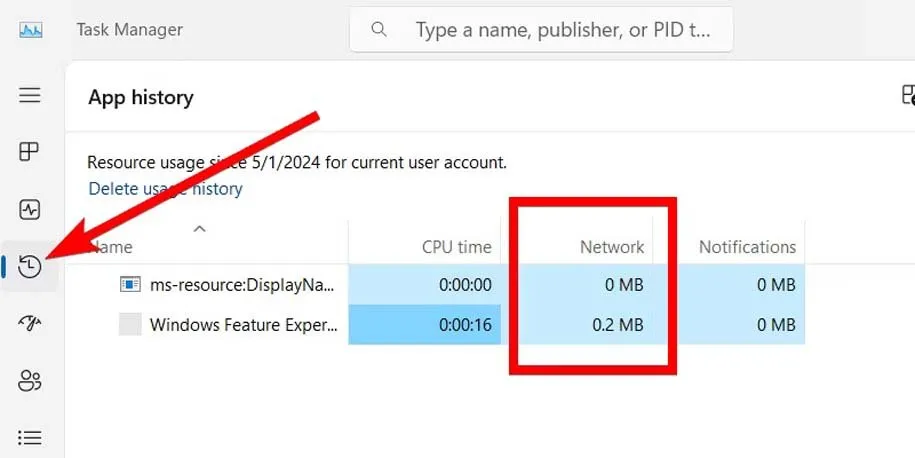Open the Users sidebar icon

tap(30, 380)
